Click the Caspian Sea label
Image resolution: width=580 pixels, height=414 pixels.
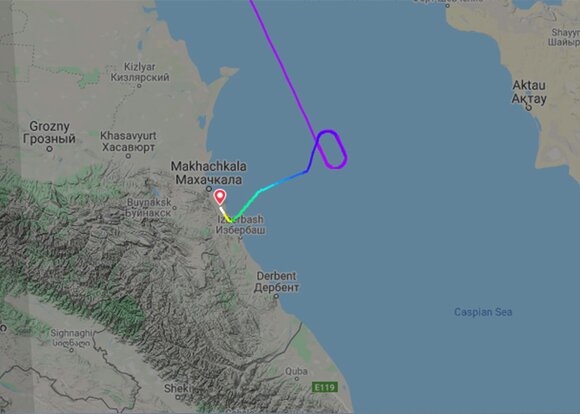coord(483,312)
